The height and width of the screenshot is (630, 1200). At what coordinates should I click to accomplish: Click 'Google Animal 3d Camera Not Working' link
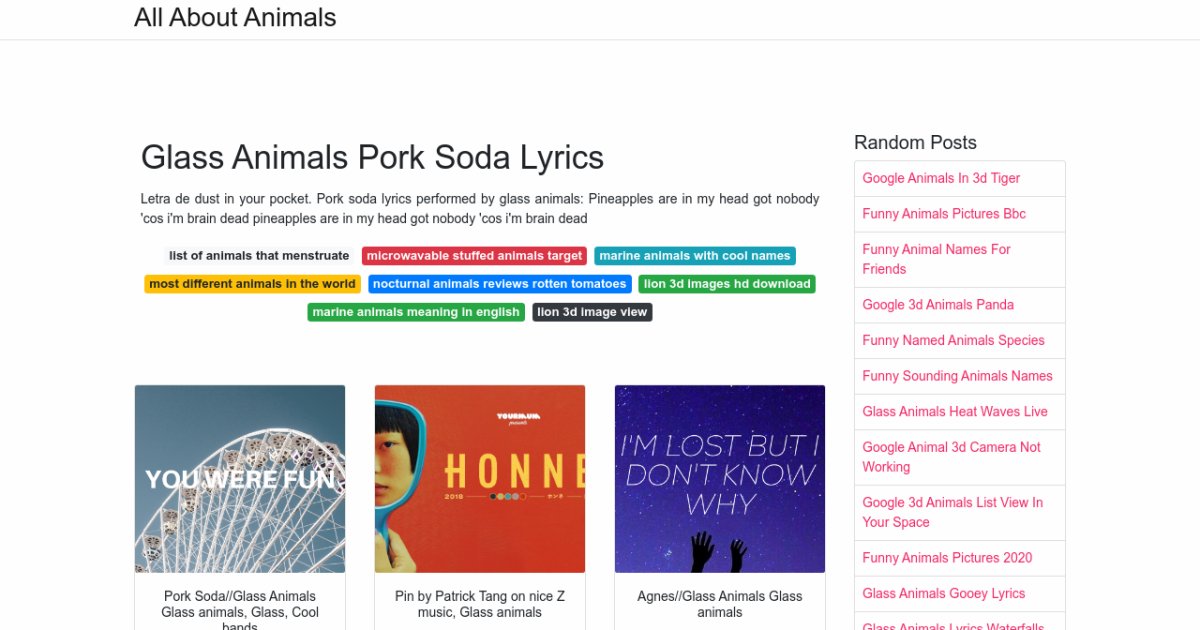point(951,457)
